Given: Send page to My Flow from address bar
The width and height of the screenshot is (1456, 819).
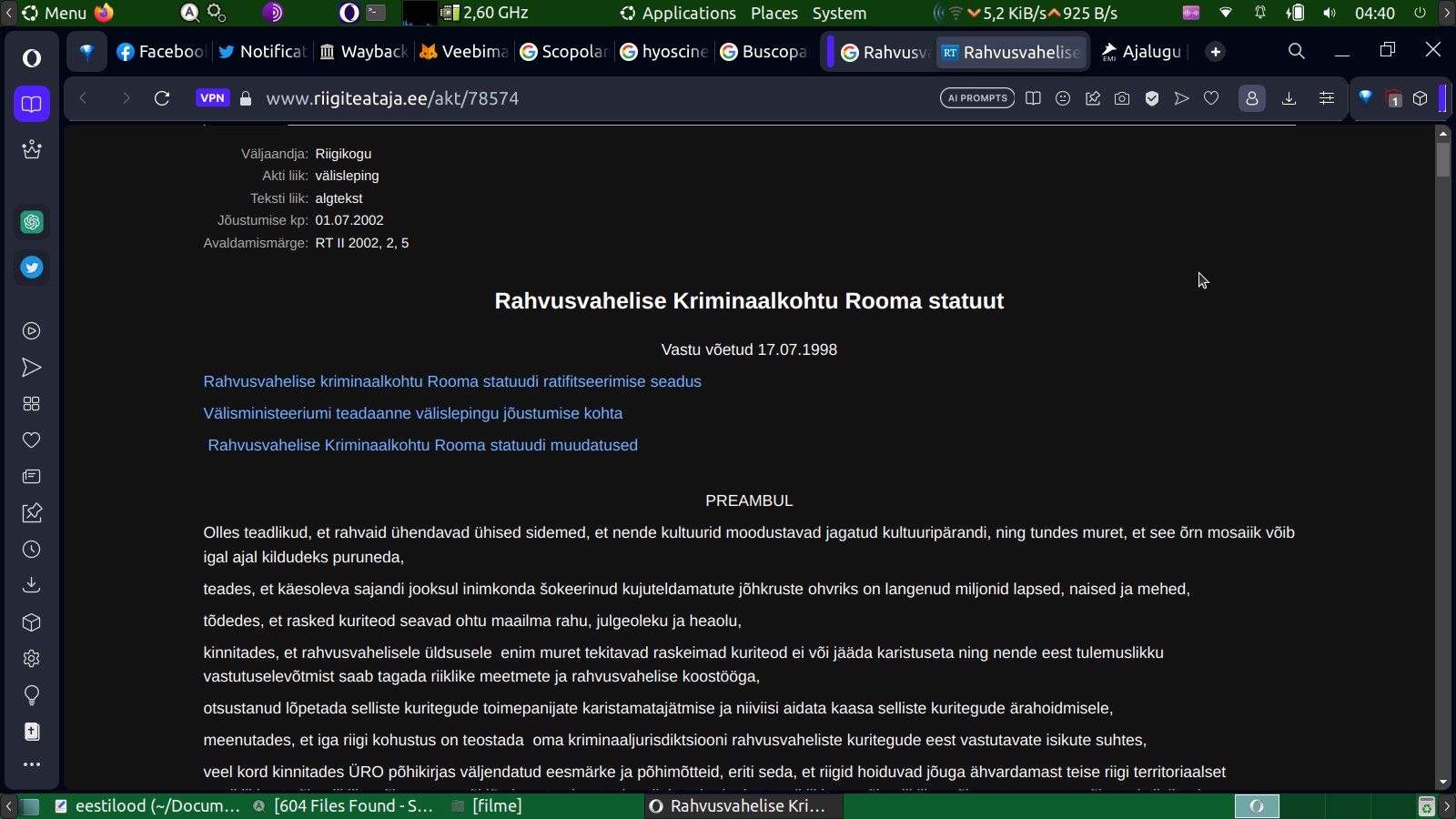Looking at the screenshot, I should tap(1181, 98).
